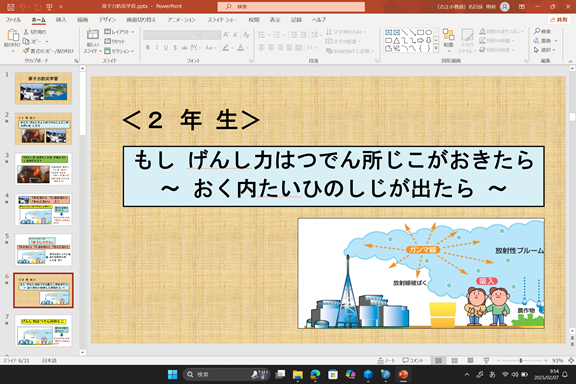Increase font size with the large A icon
Image resolution: width=576 pixels, height=384 pixels.
[x=226, y=35]
